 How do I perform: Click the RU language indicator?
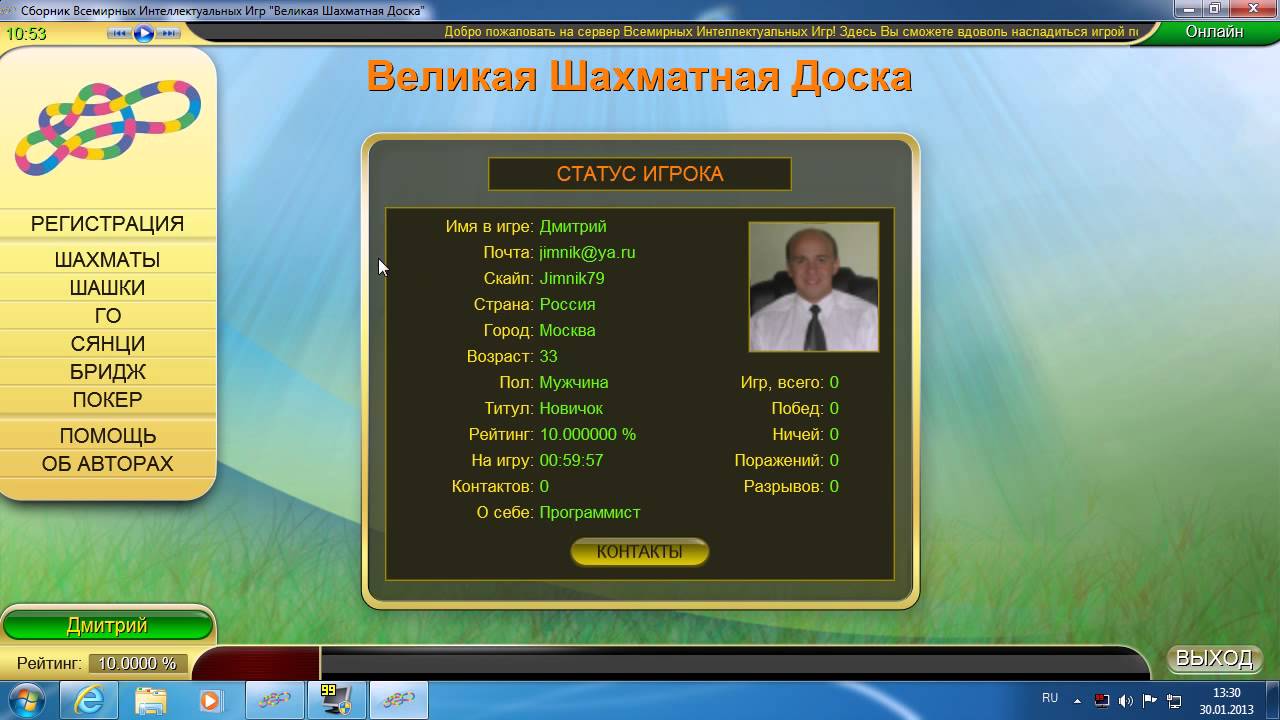point(1050,698)
